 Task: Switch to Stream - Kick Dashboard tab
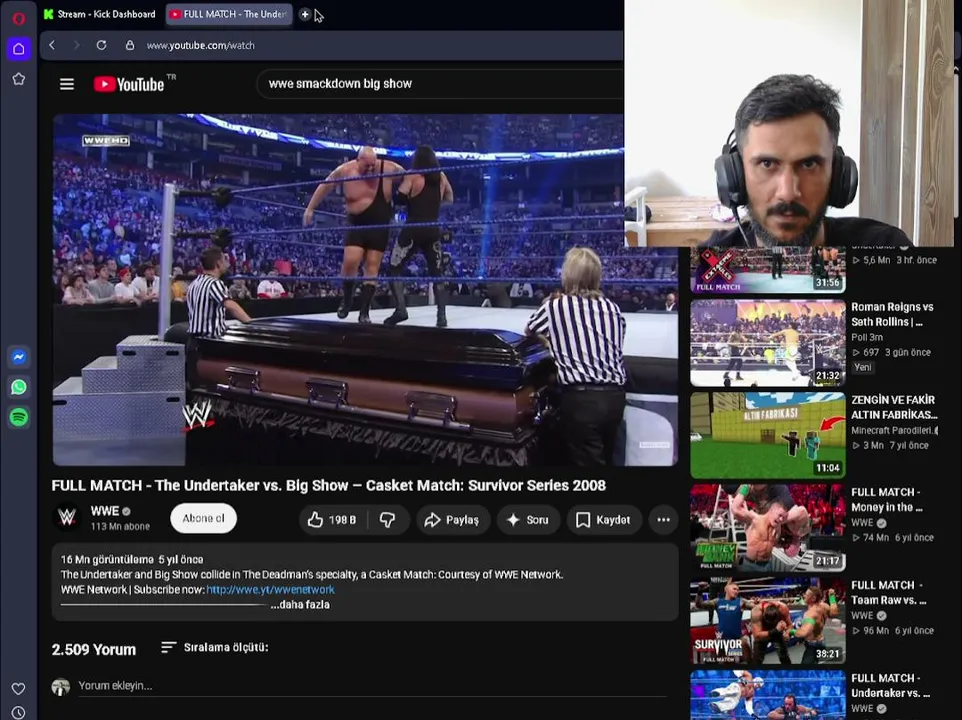click(x=100, y=14)
